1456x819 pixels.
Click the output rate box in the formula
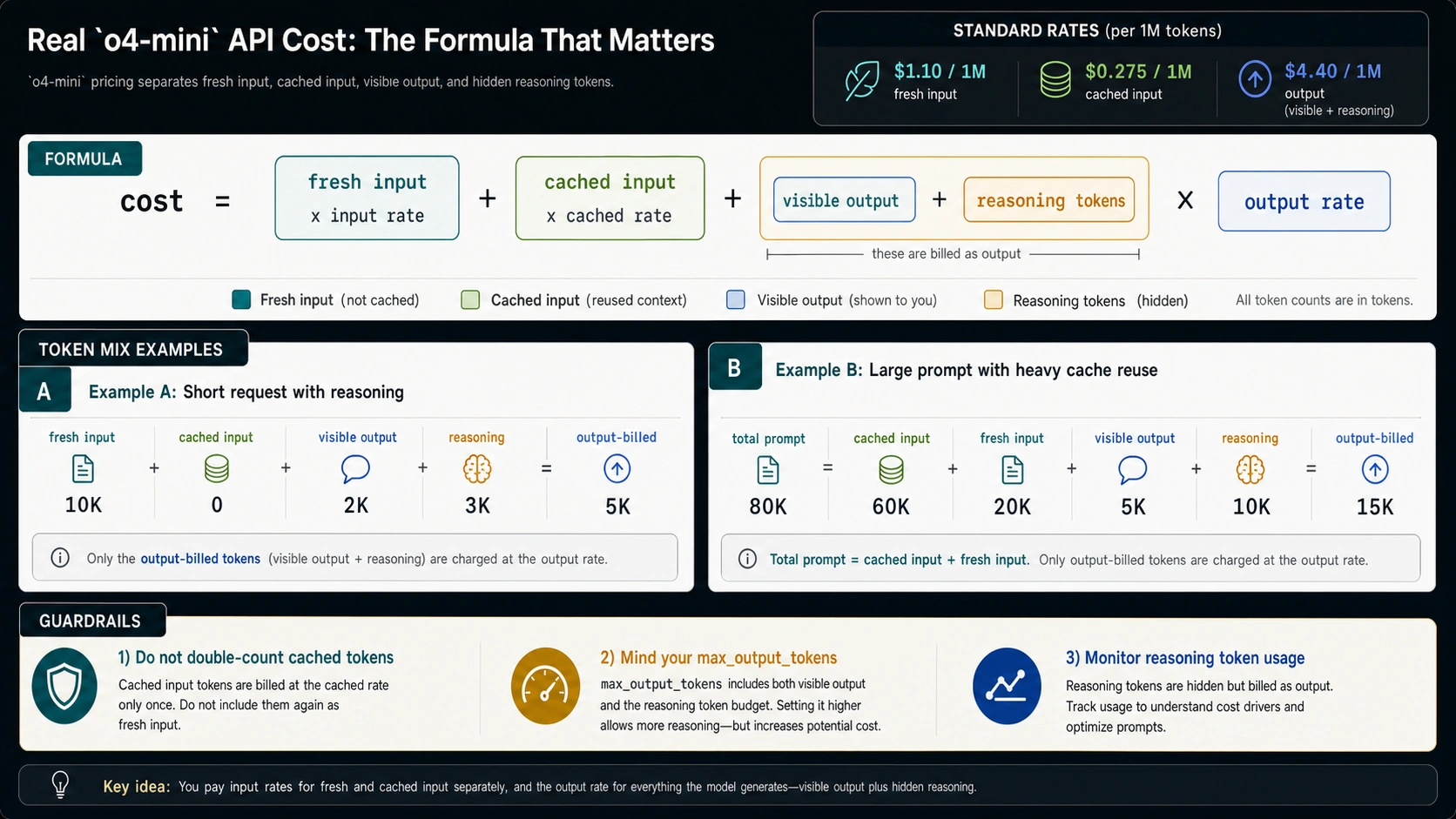(1304, 201)
